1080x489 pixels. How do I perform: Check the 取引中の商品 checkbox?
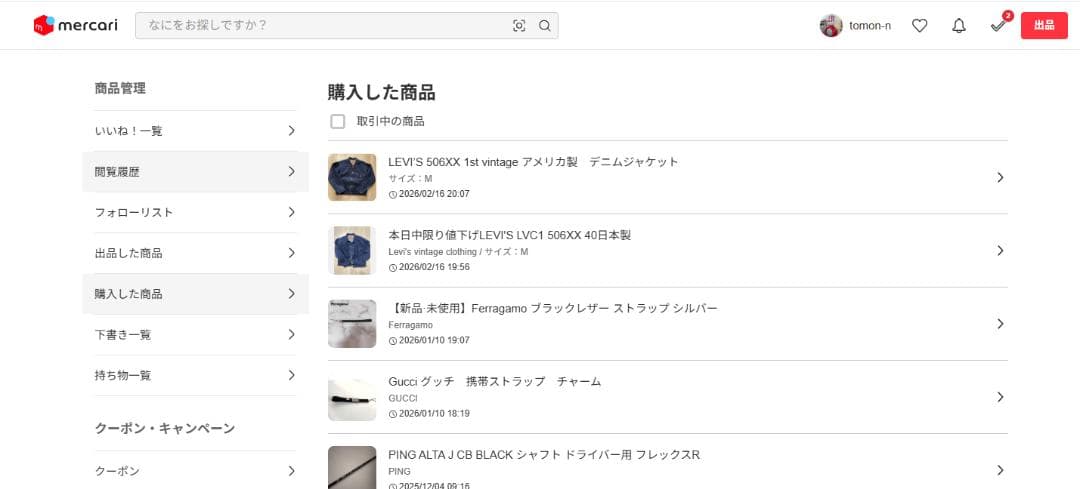tap(338, 121)
